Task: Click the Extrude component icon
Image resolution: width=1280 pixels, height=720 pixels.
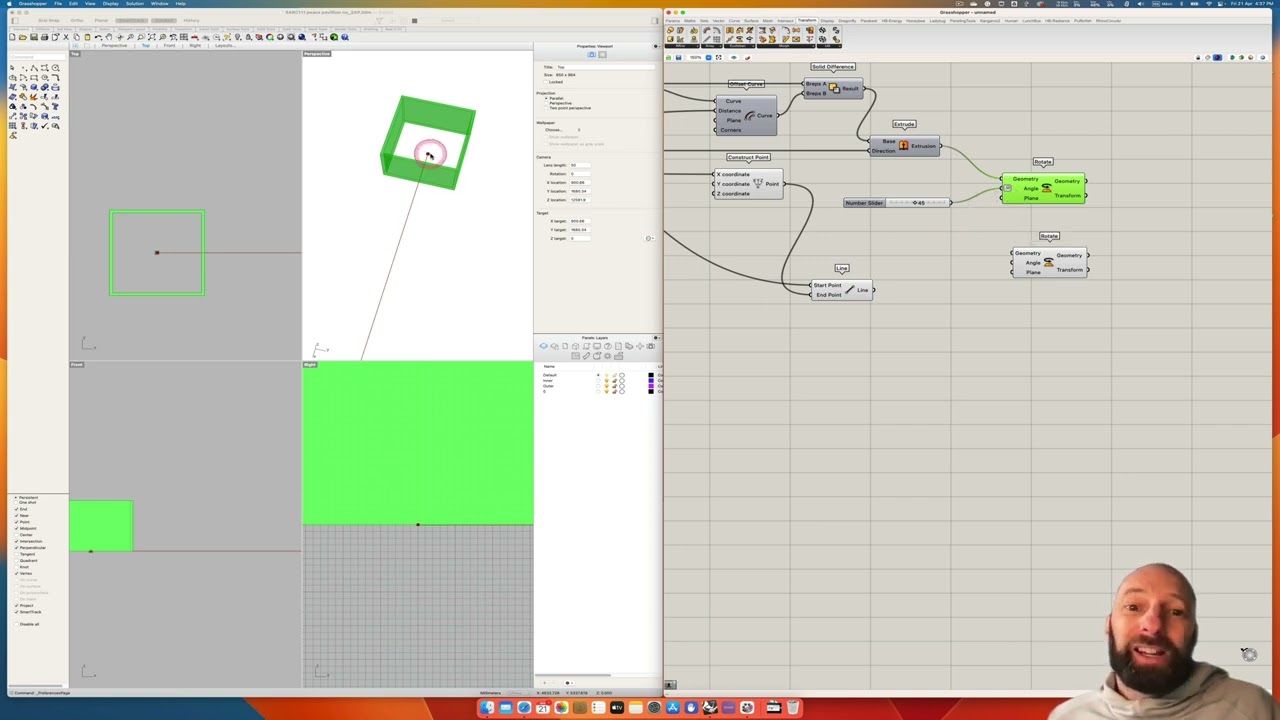Action: (904, 146)
